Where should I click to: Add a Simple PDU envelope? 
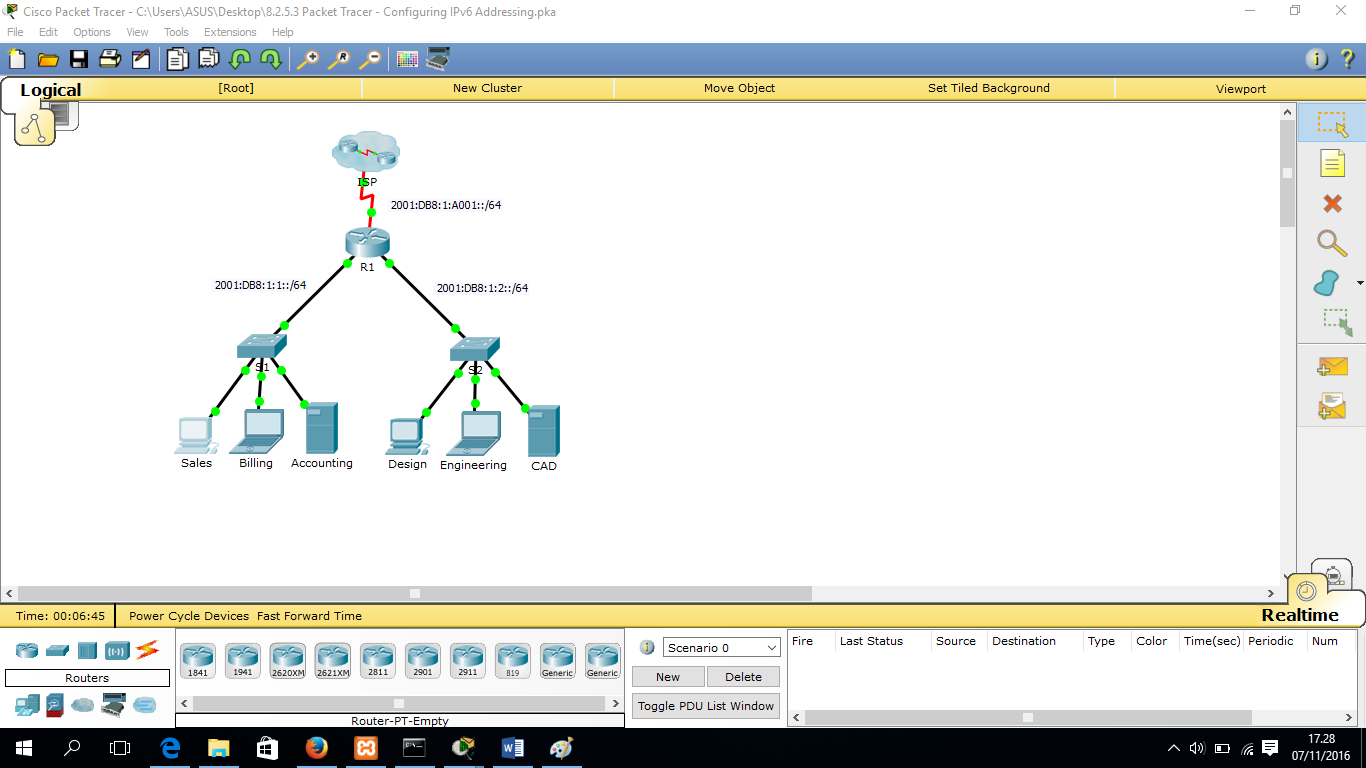click(1332, 367)
